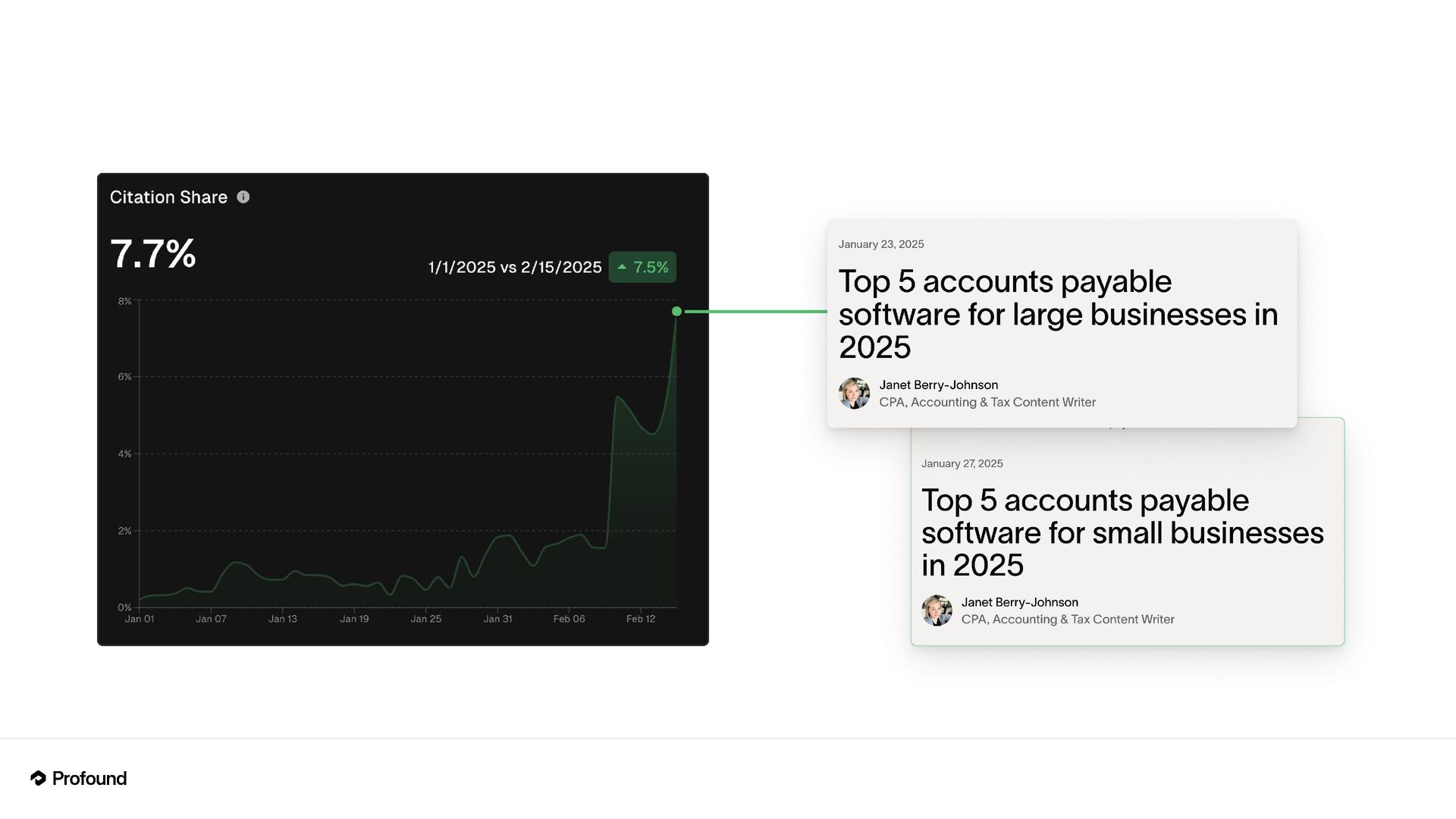
Task: Click the January 23, 2025 date
Action: pos(881,244)
